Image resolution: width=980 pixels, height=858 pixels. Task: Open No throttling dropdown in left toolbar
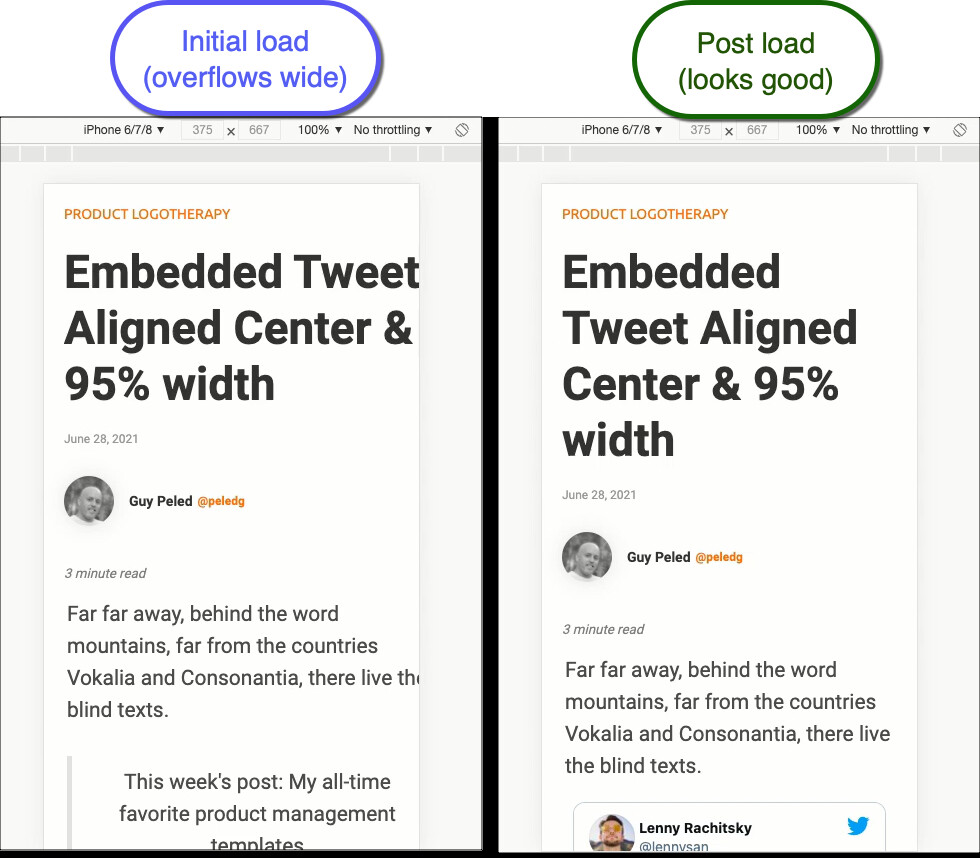(392, 130)
